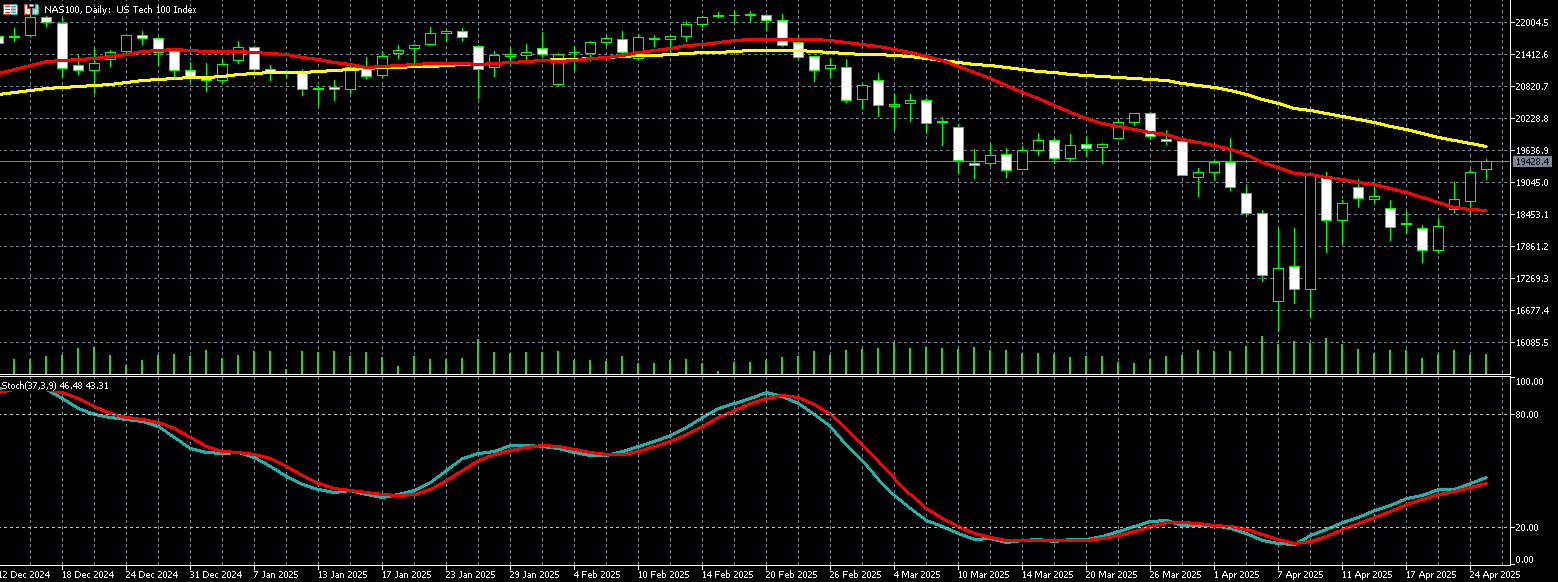
Task: Click price scale value 18453.1
Action: pos(1531,215)
